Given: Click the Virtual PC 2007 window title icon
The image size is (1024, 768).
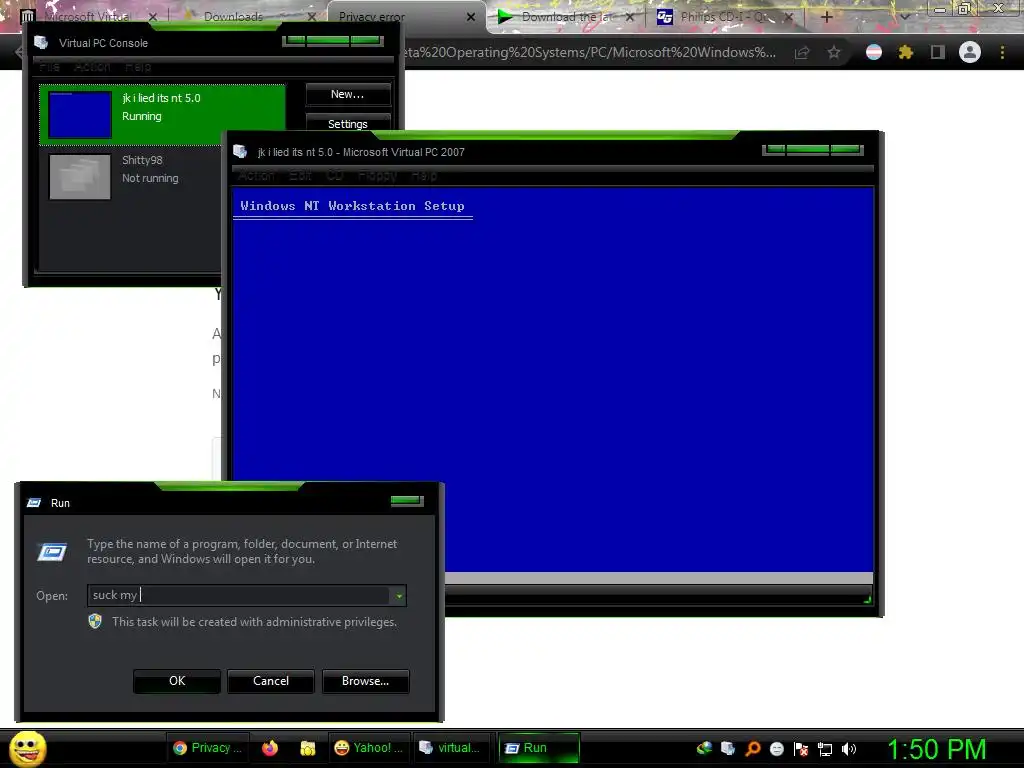Looking at the screenshot, I should click(240, 152).
